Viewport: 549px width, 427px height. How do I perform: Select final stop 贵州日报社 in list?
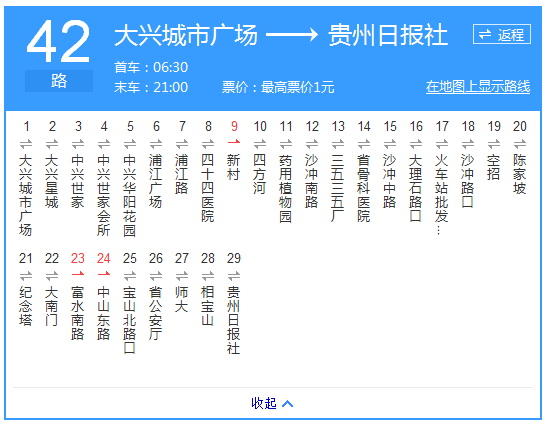pos(234,320)
